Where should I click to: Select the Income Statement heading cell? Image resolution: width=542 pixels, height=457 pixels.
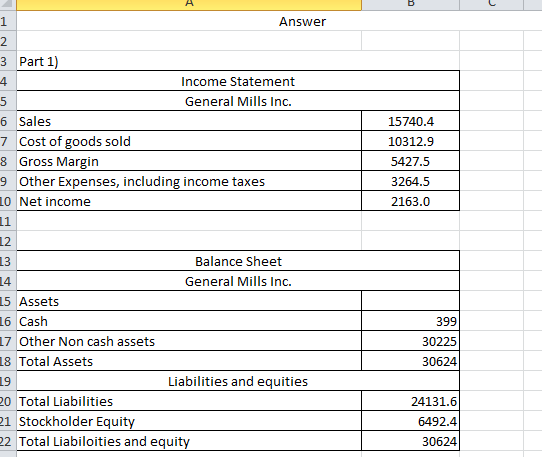pos(238,81)
